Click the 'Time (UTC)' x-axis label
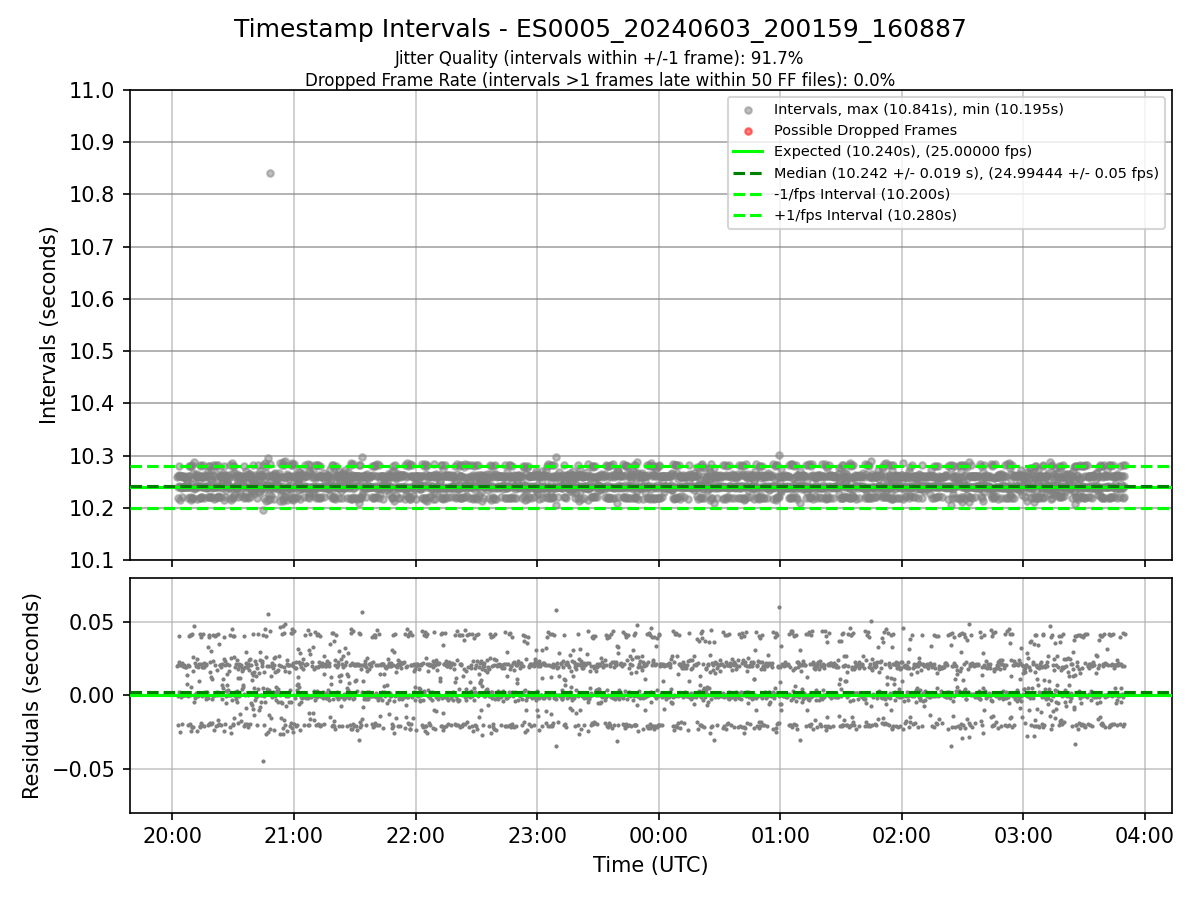This screenshot has width=1200, height=900. tap(650, 865)
